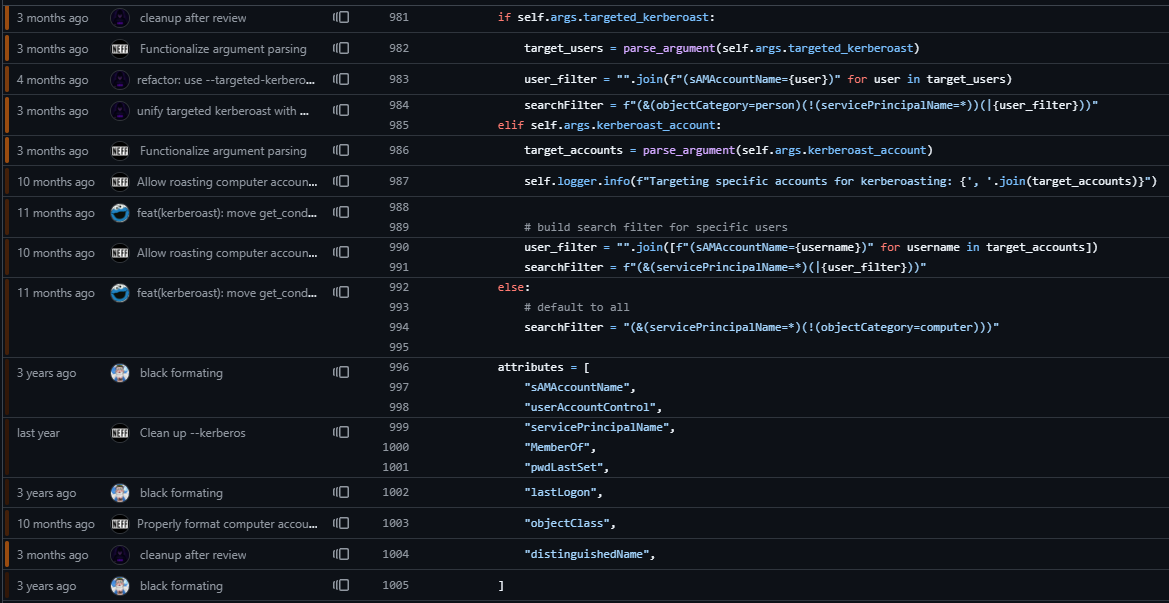Open 'Allow roasting computer accoun…' commit at line 987
Screen dimensions: 1169x603
point(228,182)
